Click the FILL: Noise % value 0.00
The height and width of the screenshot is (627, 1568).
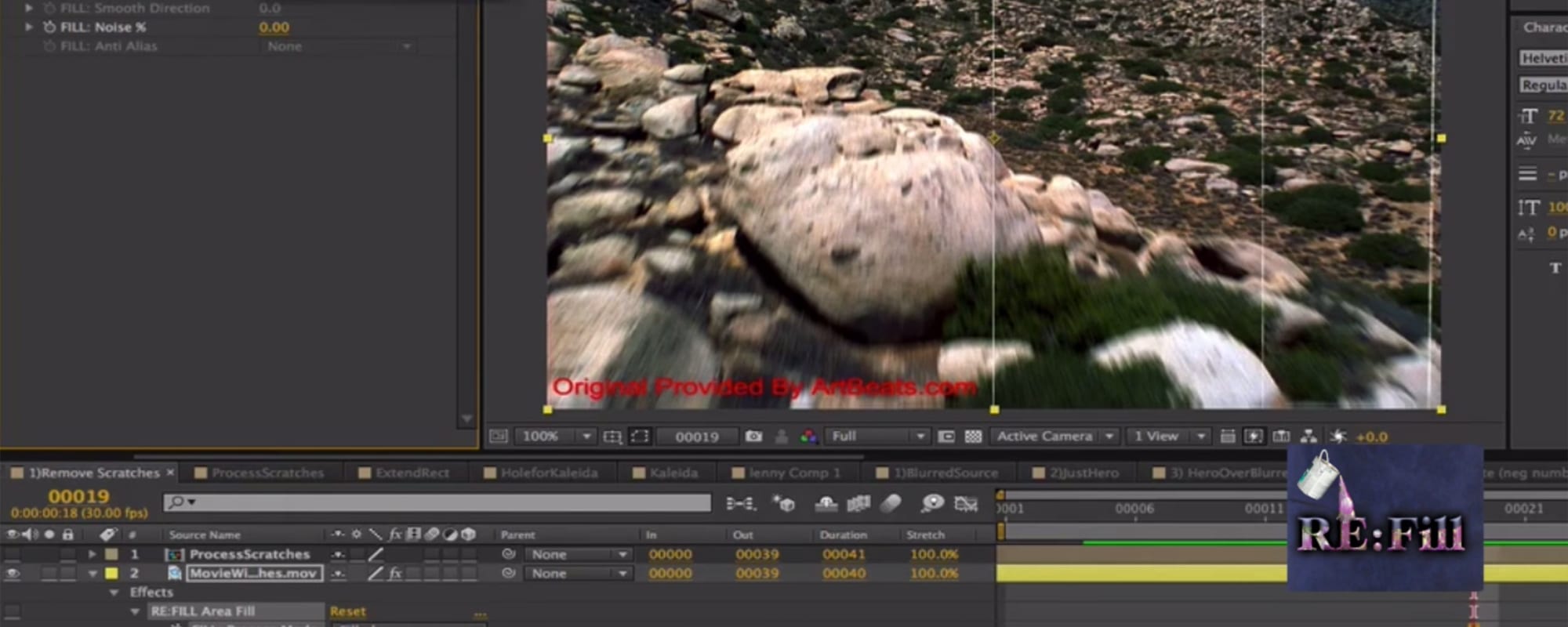pyautogui.click(x=274, y=27)
